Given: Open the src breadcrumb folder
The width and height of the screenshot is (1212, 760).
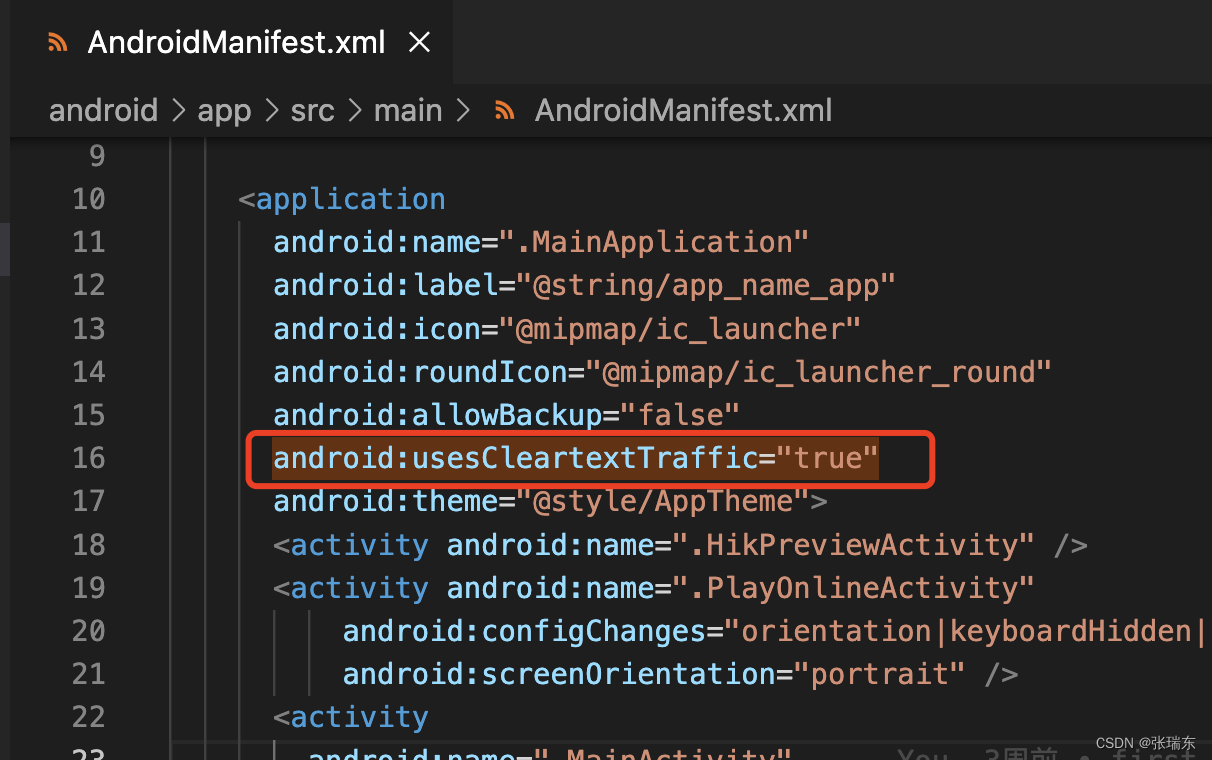Looking at the screenshot, I should click(x=312, y=110).
